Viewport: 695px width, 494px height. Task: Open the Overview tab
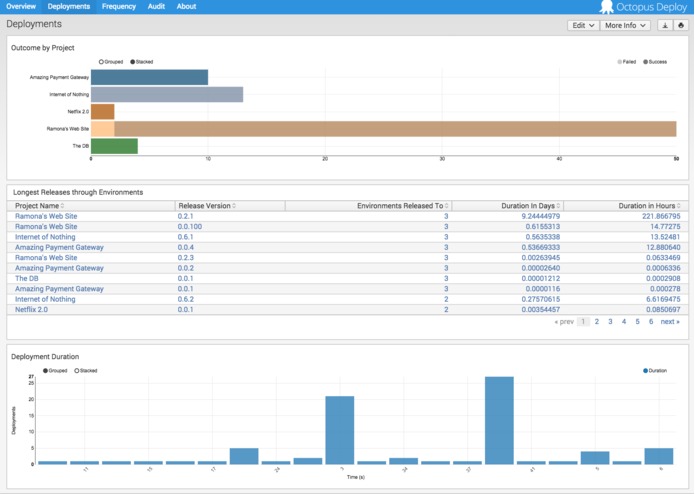pos(21,7)
